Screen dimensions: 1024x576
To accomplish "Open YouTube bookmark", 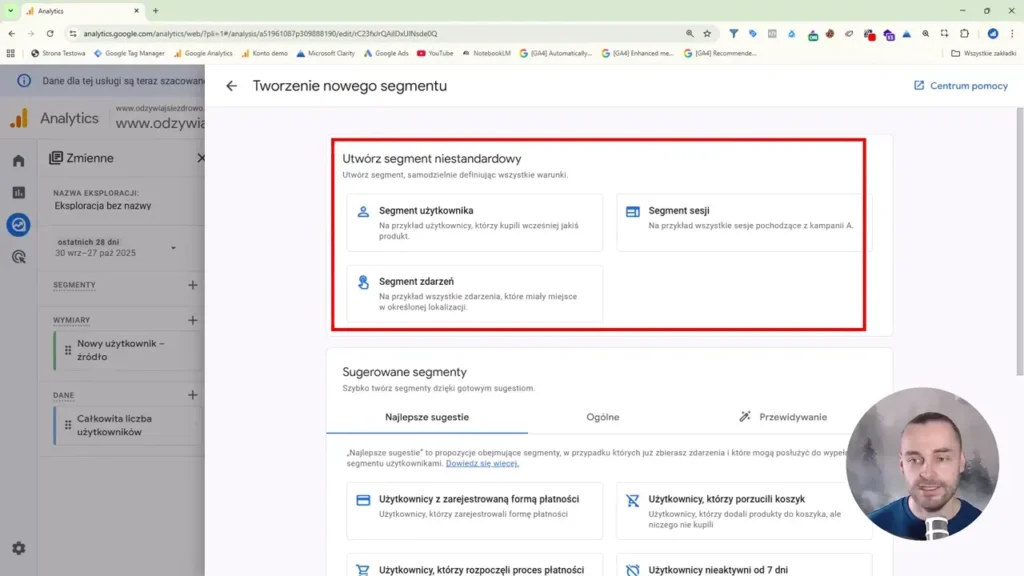I will 435,54.
